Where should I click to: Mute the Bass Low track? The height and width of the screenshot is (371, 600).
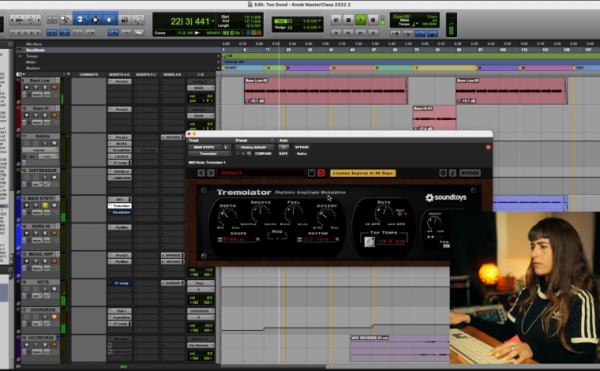click(54, 88)
